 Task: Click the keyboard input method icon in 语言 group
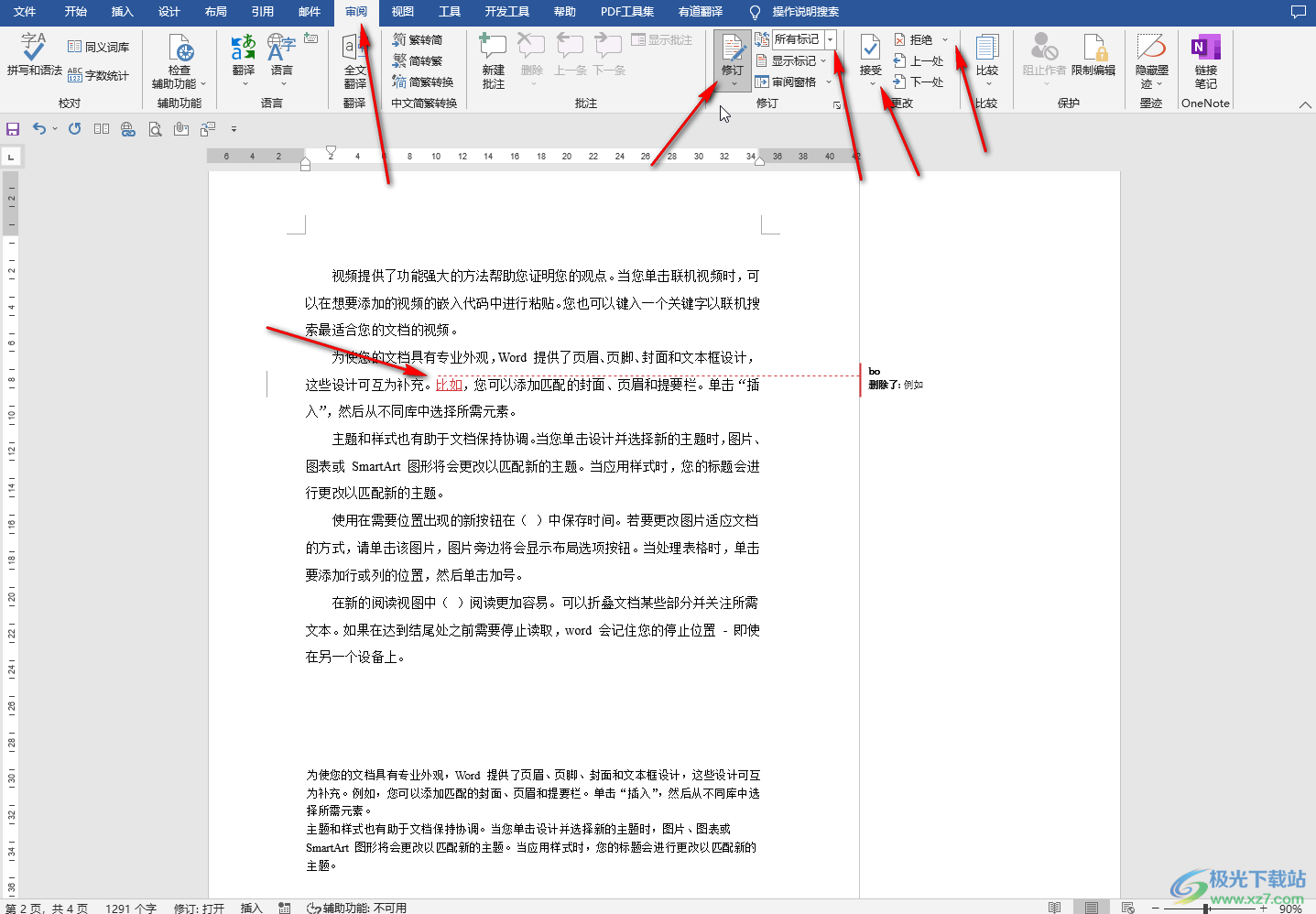311,38
